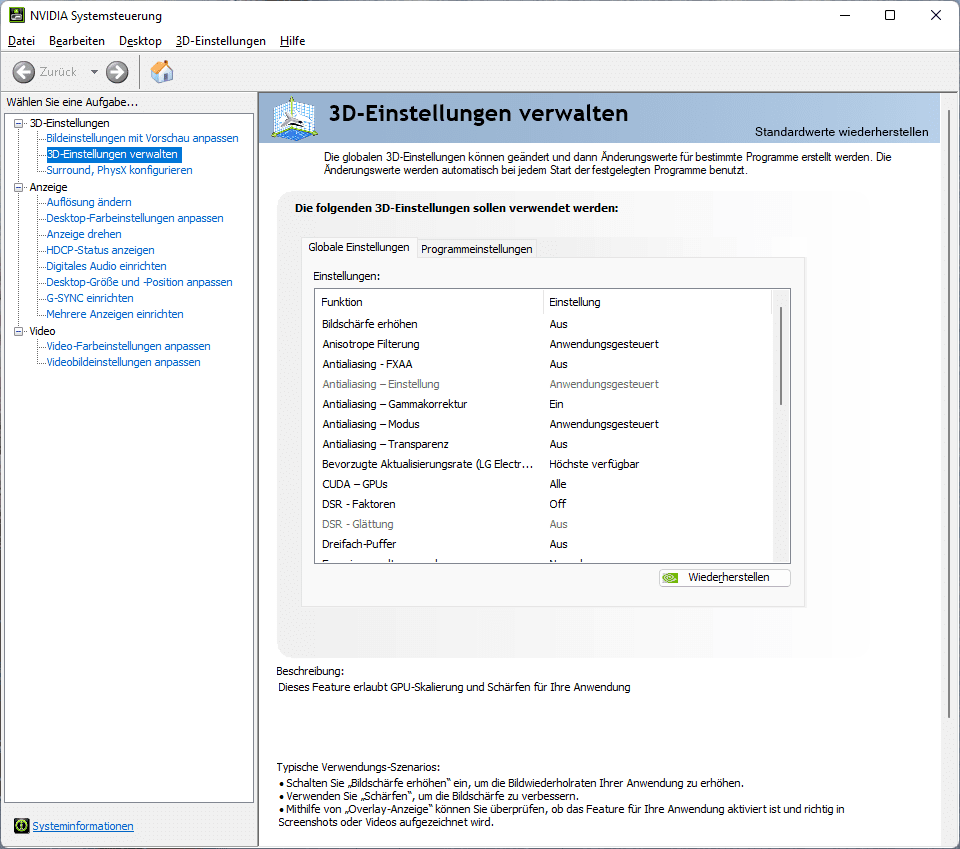The height and width of the screenshot is (849, 960).
Task: Select Antialiasing – Transparenz row
Action: coord(544,444)
